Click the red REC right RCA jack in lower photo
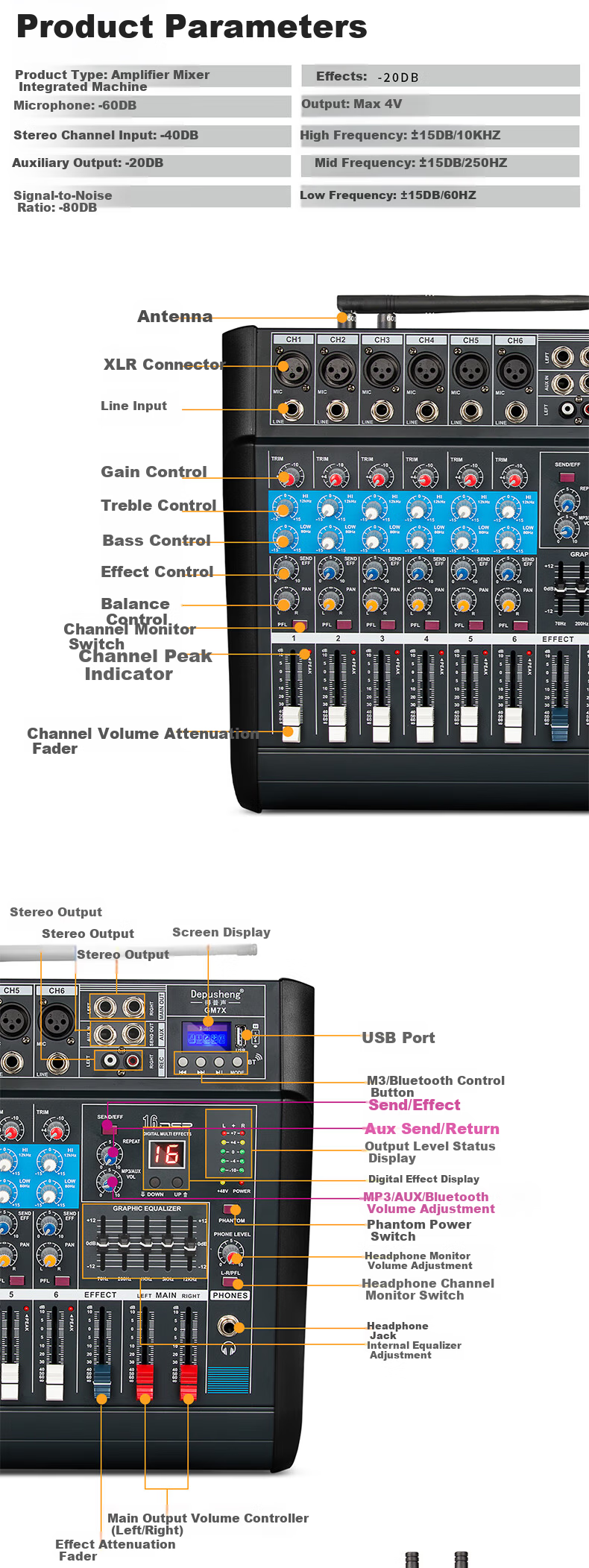Viewport: 589px width, 1568px height. pyautogui.click(x=133, y=1059)
